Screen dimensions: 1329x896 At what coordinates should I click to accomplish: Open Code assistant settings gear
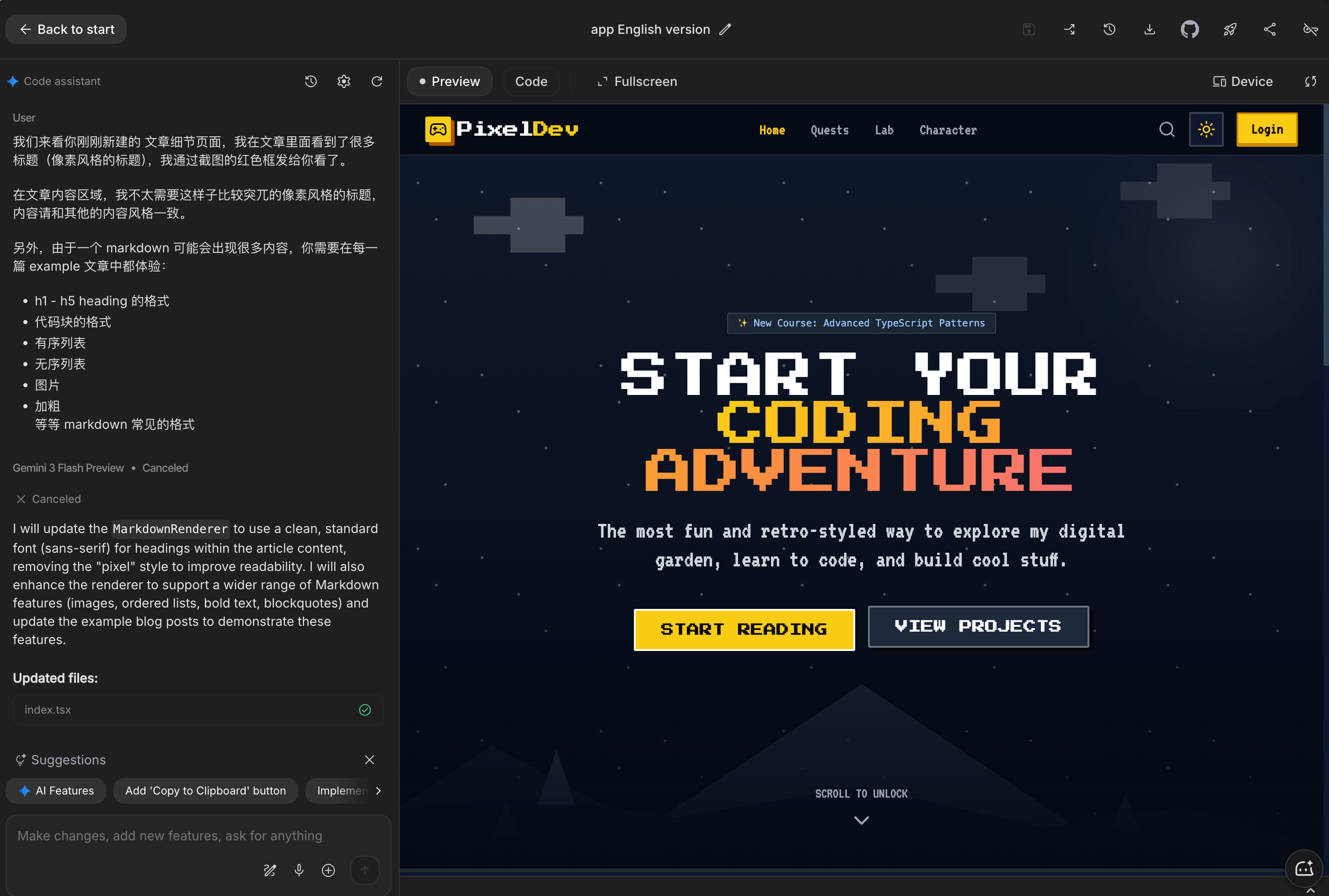click(343, 81)
